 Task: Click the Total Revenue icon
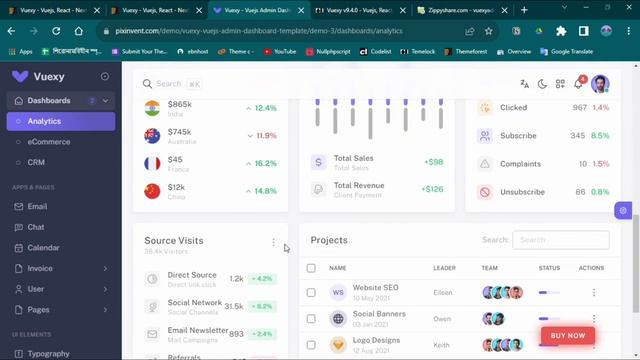(x=318, y=189)
